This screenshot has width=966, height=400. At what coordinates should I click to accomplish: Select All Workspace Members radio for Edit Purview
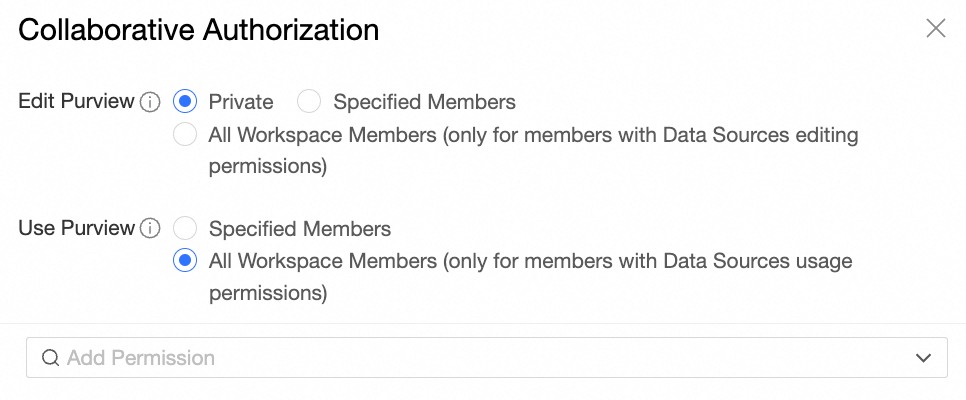(x=185, y=135)
